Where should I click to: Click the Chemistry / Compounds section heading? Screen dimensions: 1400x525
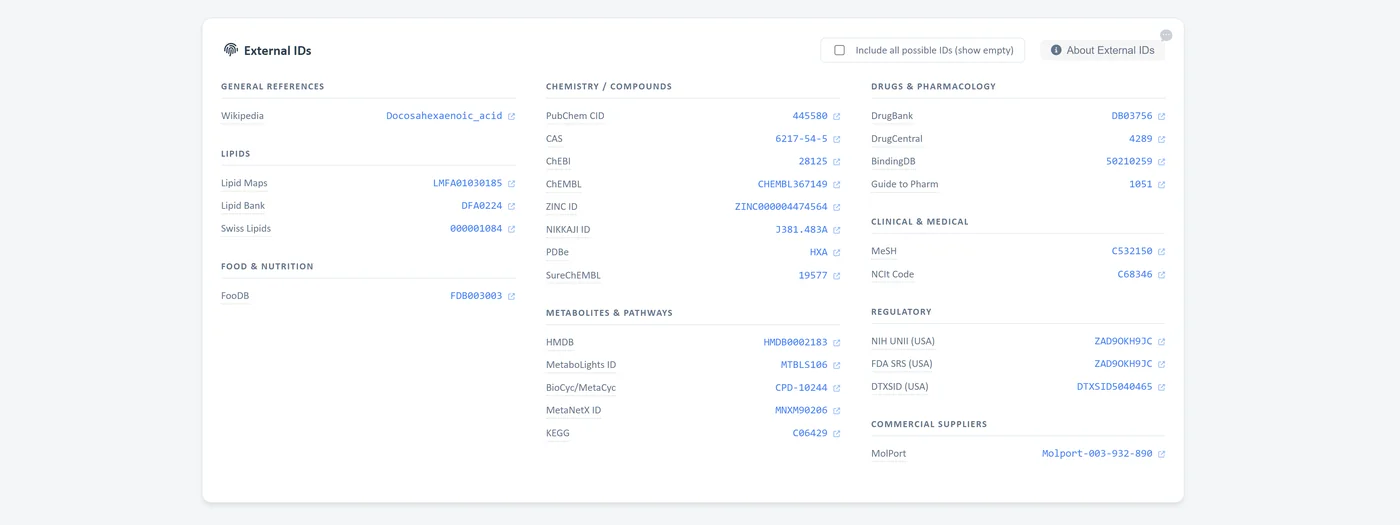pyautogui.click(x=609, y=87)
